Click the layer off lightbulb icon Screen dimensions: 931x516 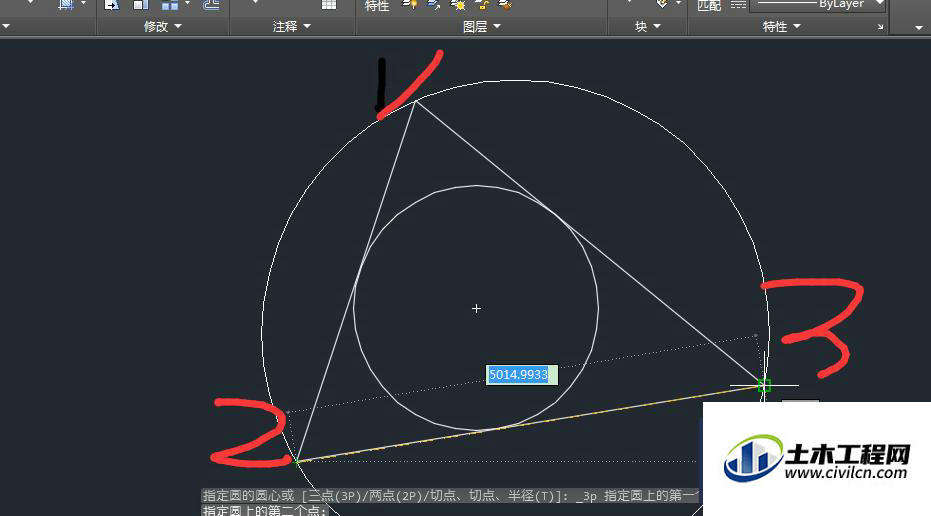coord(410,5)
